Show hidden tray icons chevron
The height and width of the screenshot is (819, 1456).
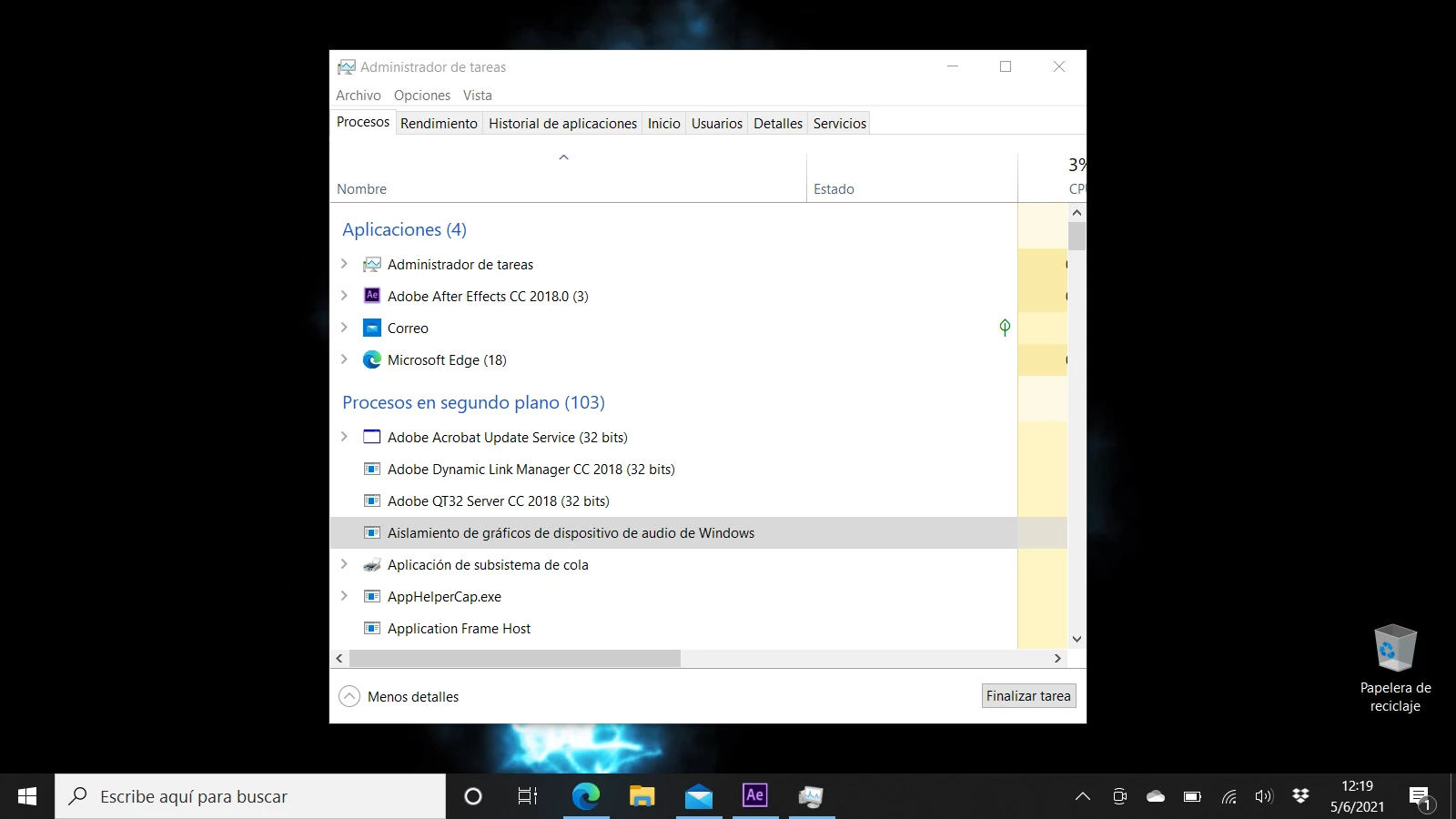tap(1083, 796)
